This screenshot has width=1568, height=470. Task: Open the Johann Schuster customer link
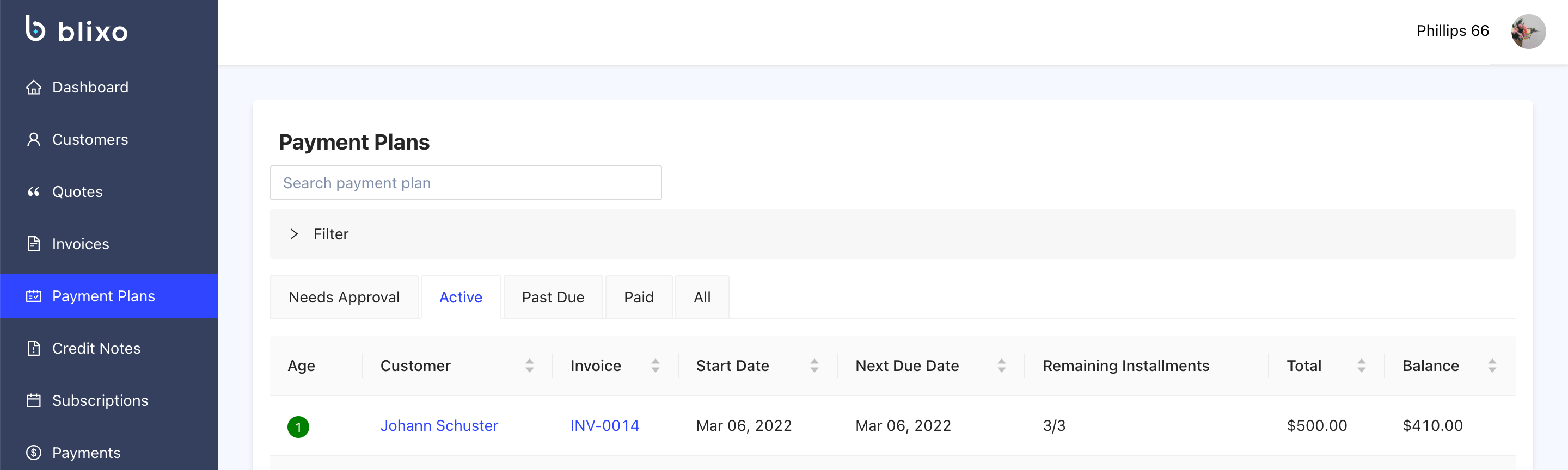(439, 425)
